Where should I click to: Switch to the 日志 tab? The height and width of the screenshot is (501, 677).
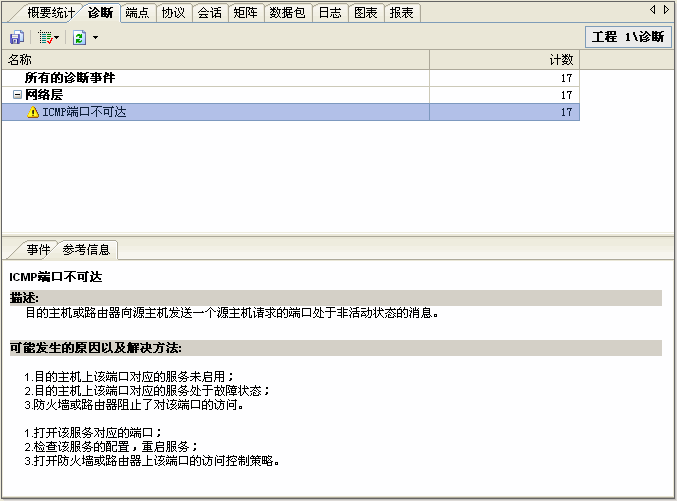(x=330, y=13)
